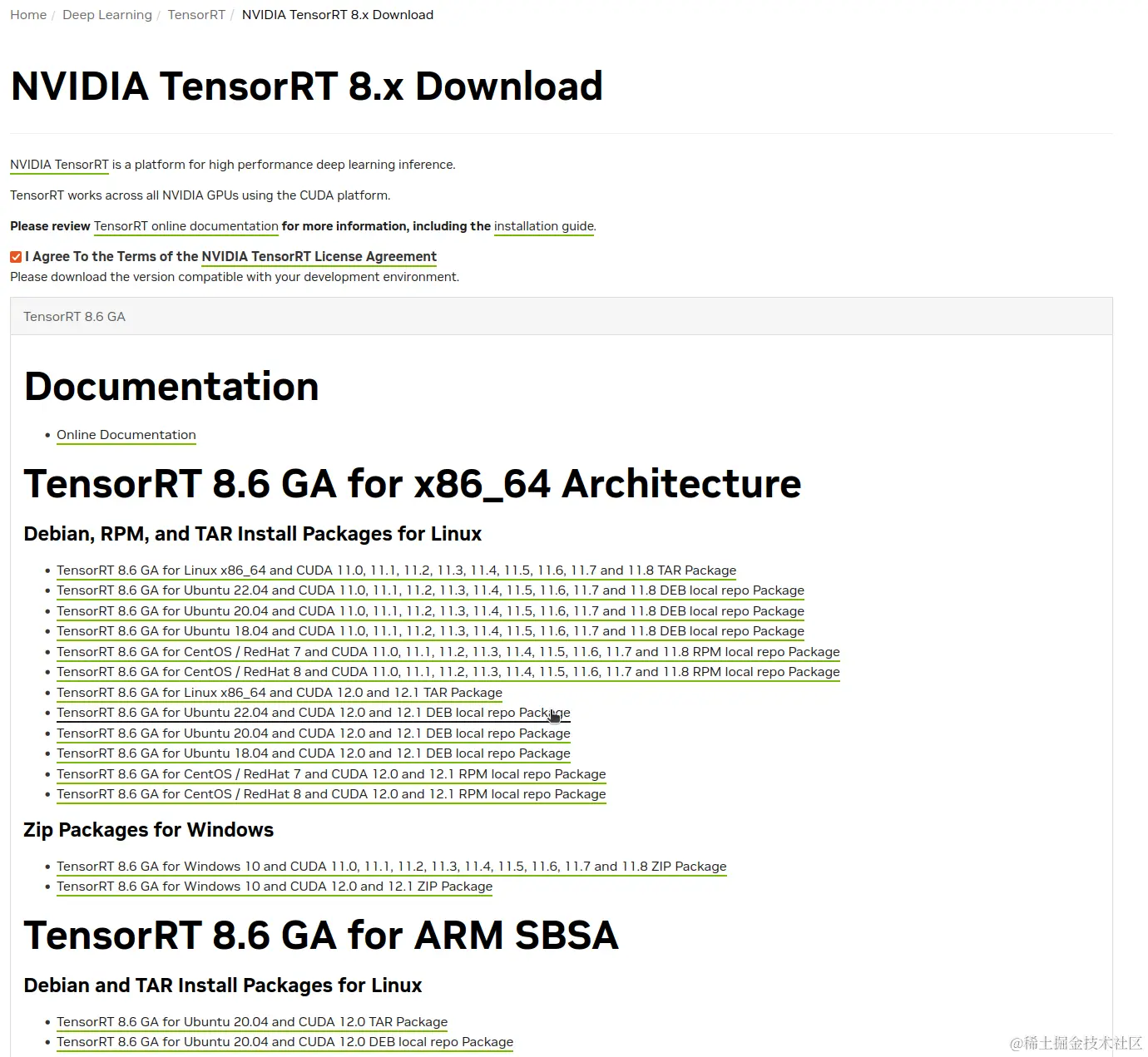
Task: Open the TensorRT breadcrumb link
Action: [x=195, y=14]
